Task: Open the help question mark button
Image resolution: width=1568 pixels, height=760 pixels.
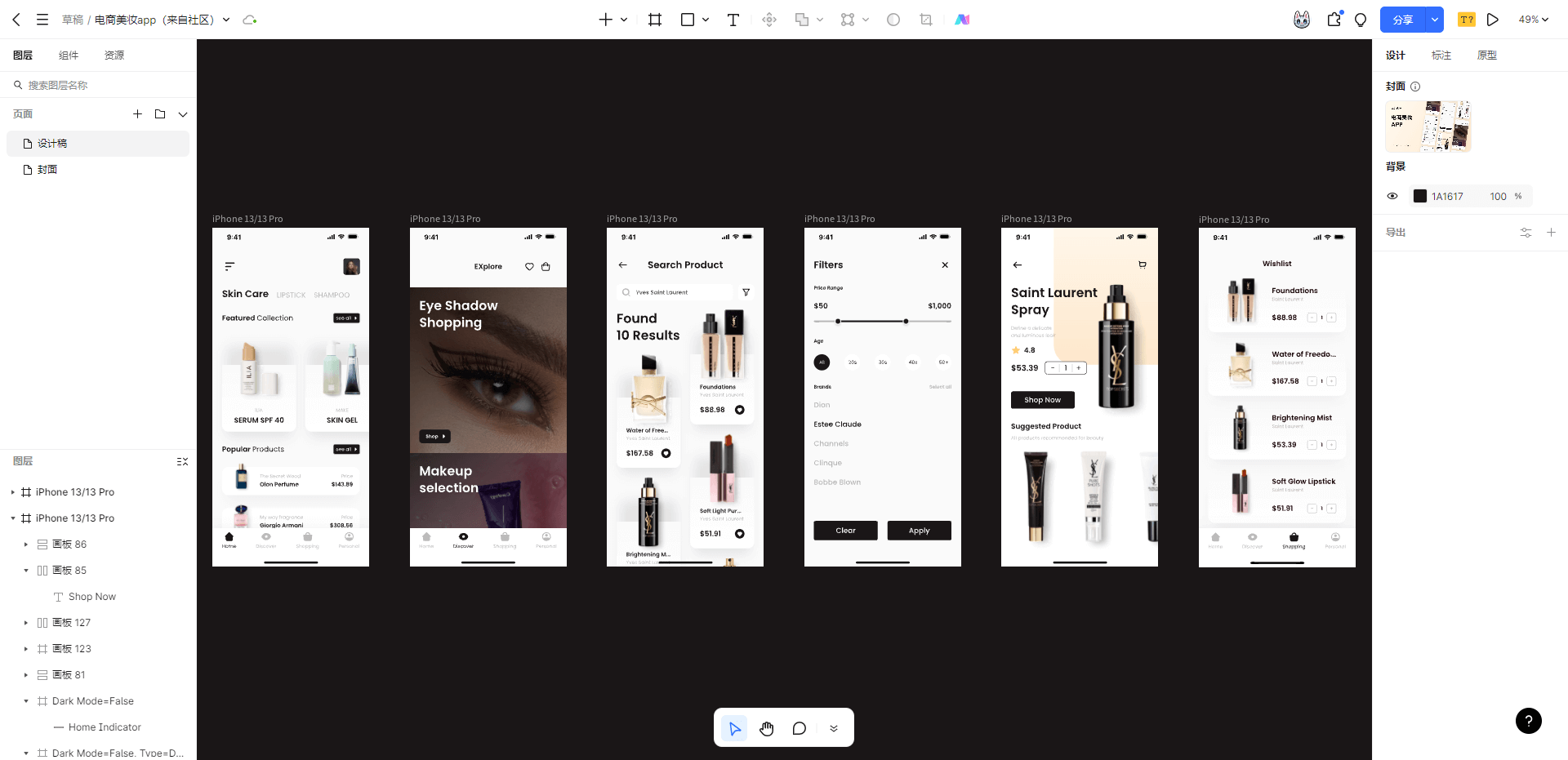Action: tap(1528, 721)
